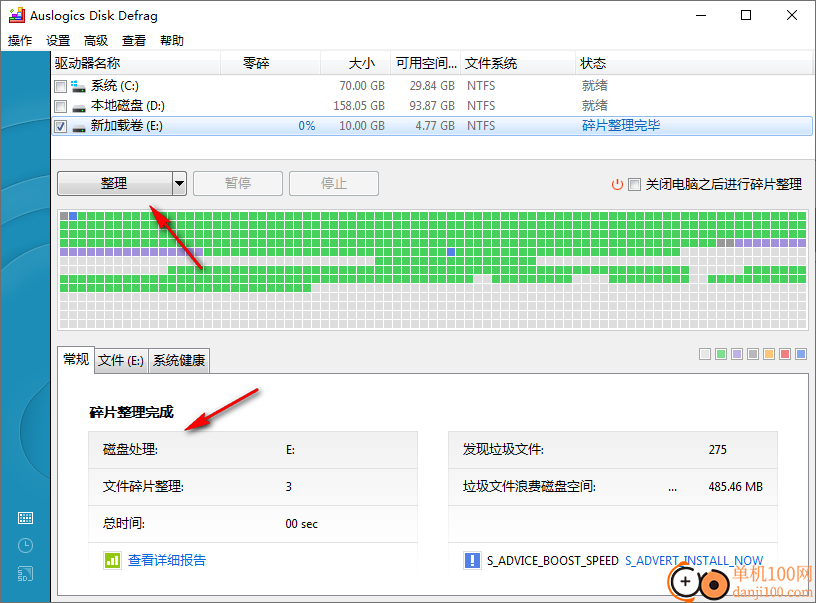This screenshot has width=816, height=603.
Task: Click the 停止 button
Action: 334,183
